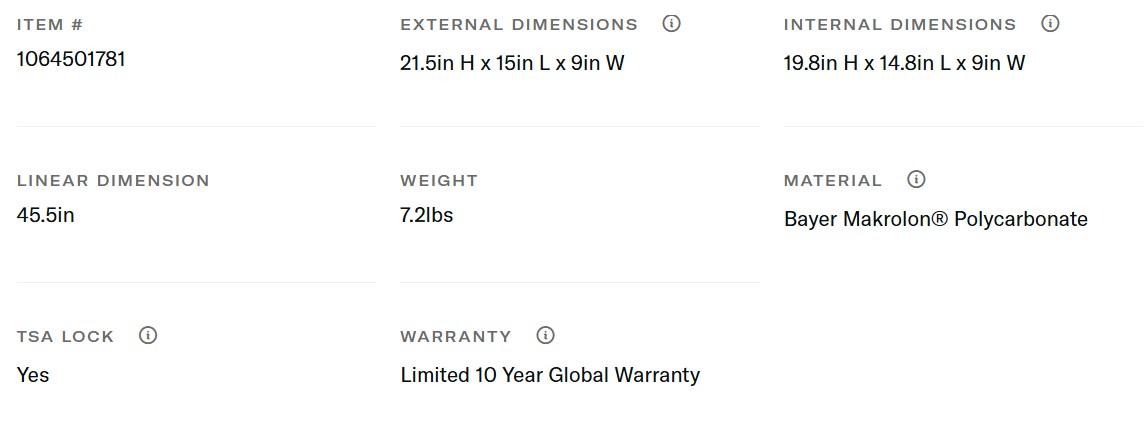Open the TSA Lock info icon
1144x430 pixels.
[148, 336]
